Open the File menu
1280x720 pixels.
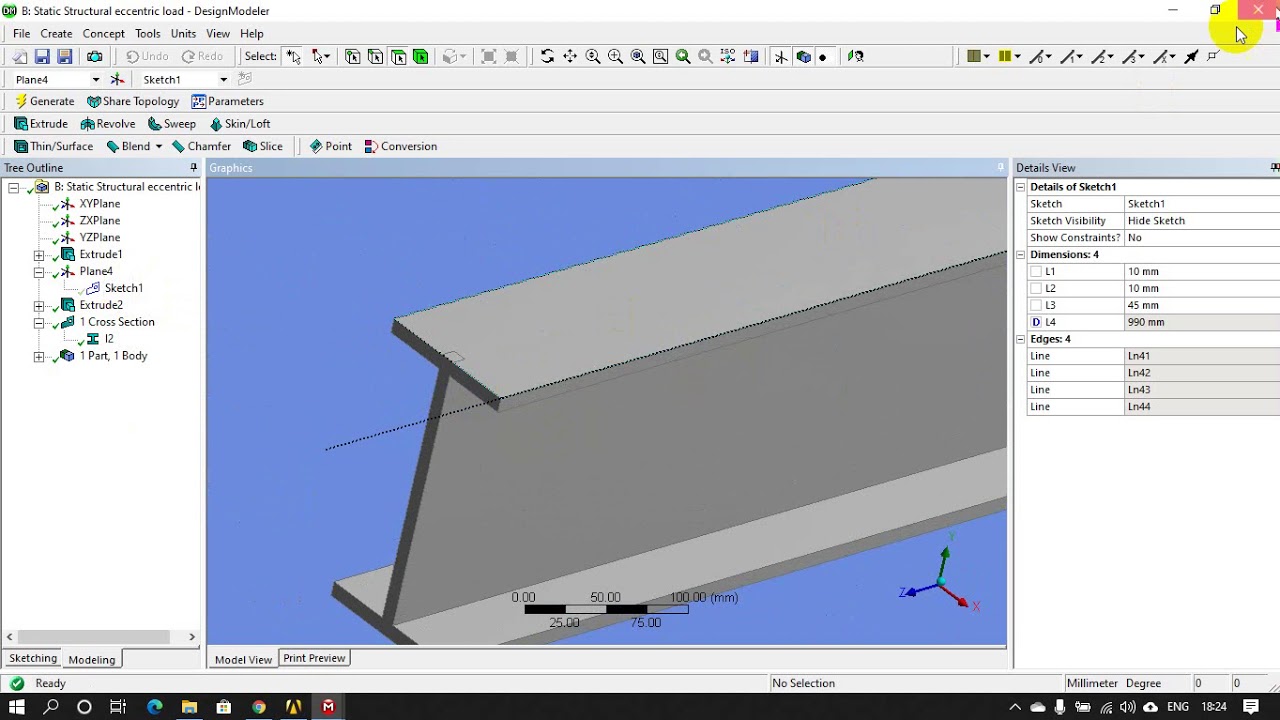[21, 33]
